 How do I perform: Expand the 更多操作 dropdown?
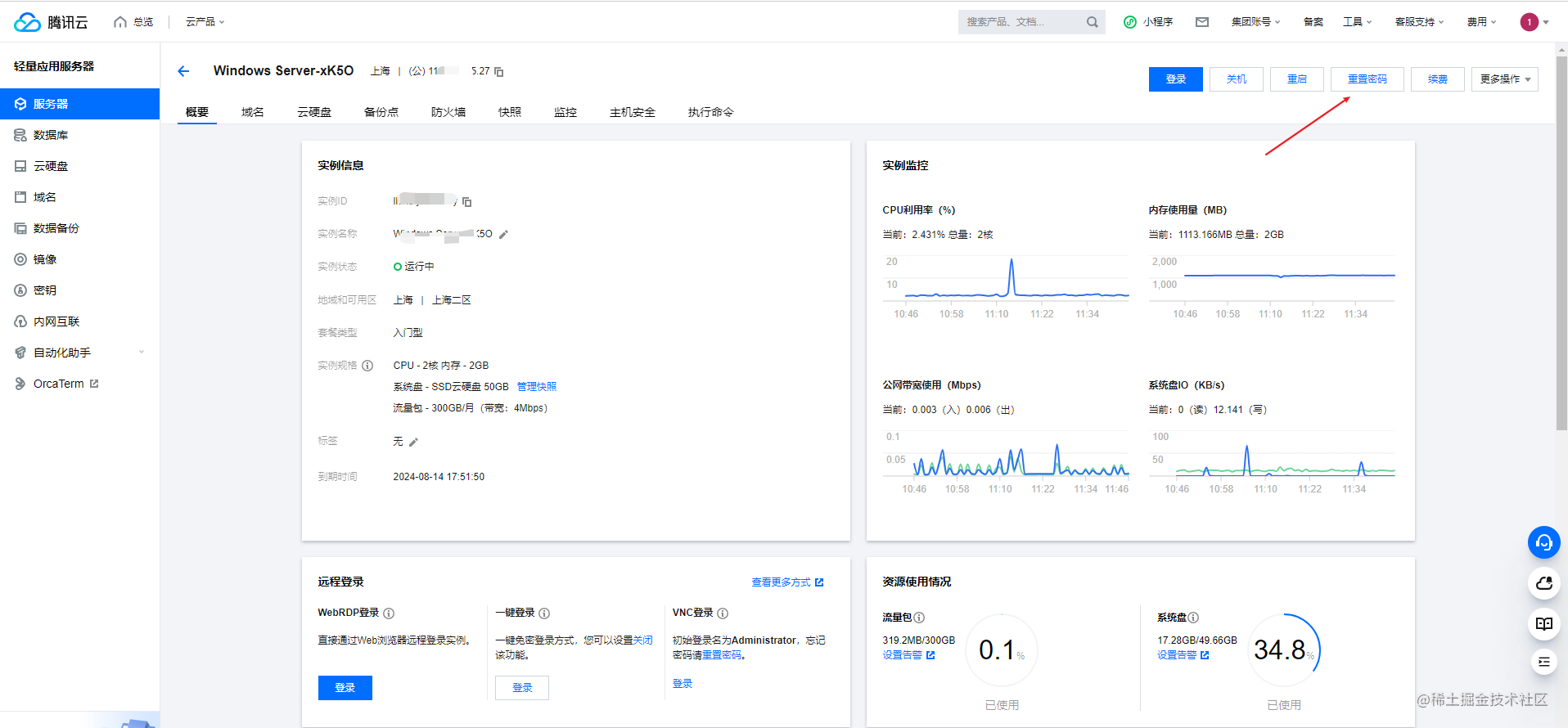coord(1505,79)
